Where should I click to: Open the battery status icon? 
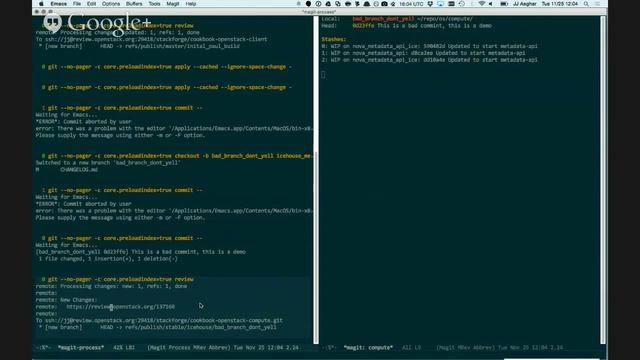[x=504, y=4]
